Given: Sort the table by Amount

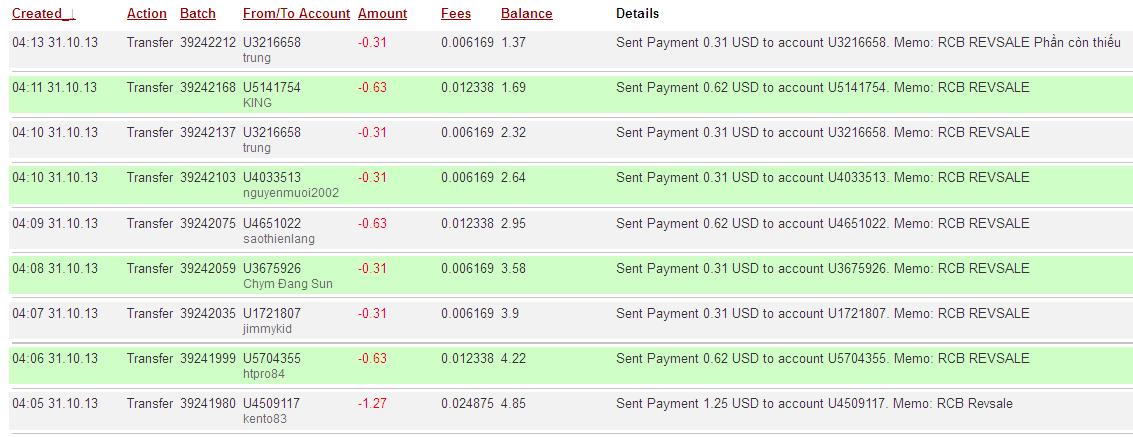Looking at the screenshot, I should click(382, 14).
